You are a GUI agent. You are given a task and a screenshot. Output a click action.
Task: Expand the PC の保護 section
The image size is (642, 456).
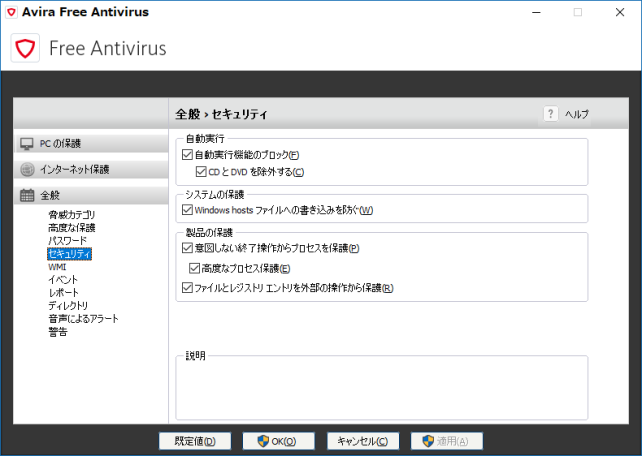91,144
